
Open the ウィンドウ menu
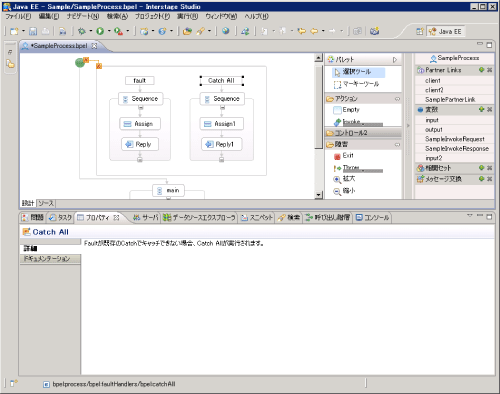click(221, 16)
